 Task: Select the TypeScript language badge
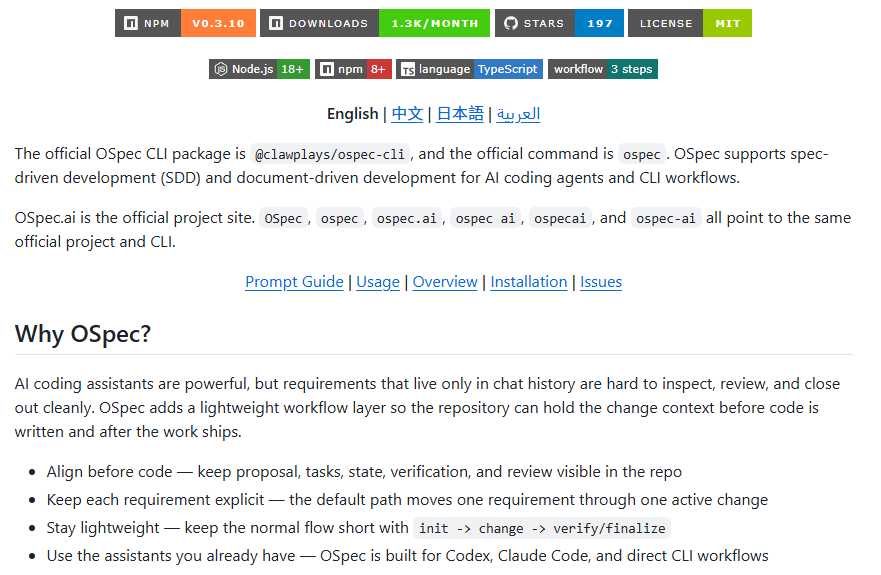[469, 69]
